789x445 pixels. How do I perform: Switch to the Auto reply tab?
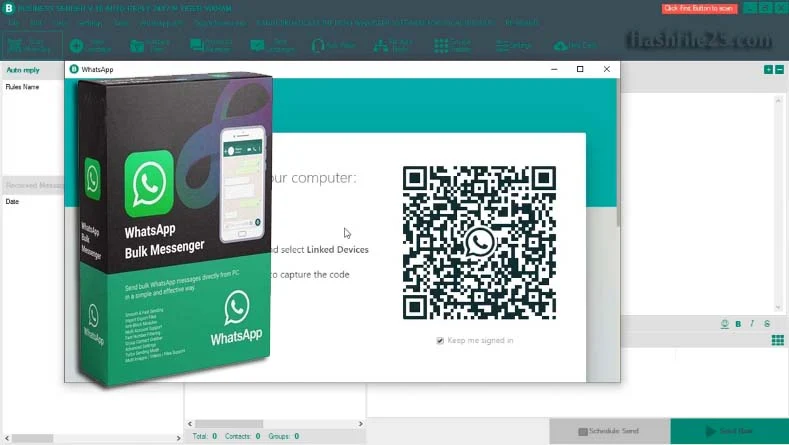point(23,70)
